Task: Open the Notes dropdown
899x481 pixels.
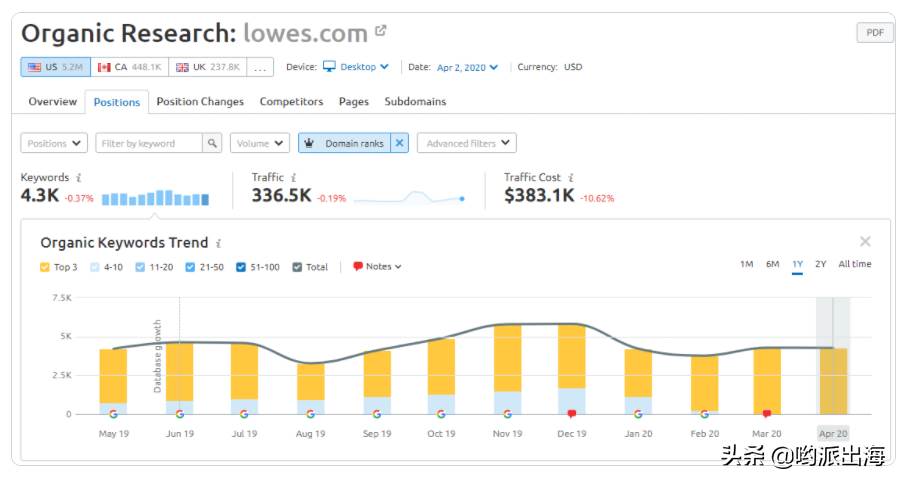Action: point(377,267)
